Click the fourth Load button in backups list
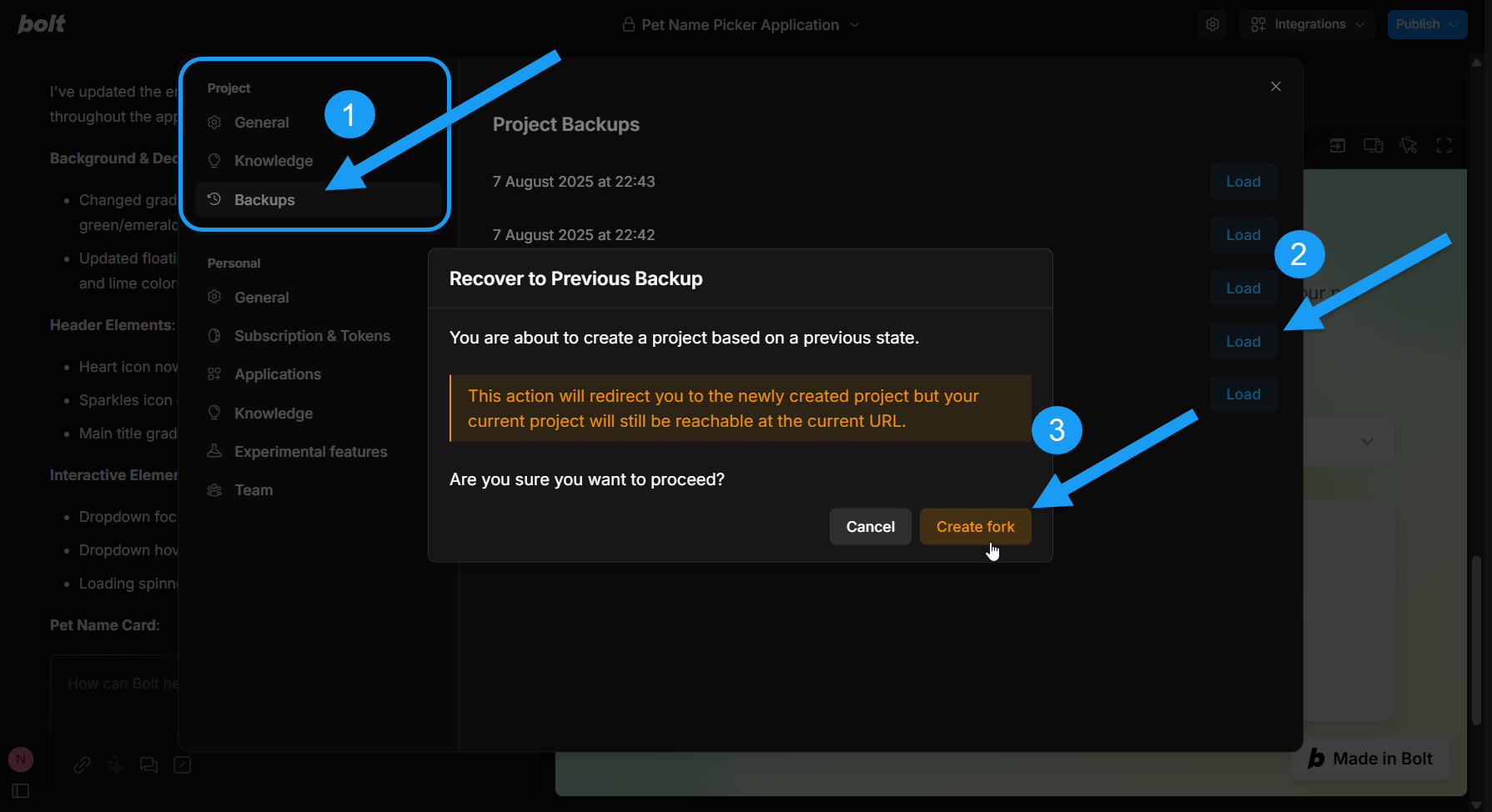This screenshot has height=812, width=1492. tap(1243, 342)
